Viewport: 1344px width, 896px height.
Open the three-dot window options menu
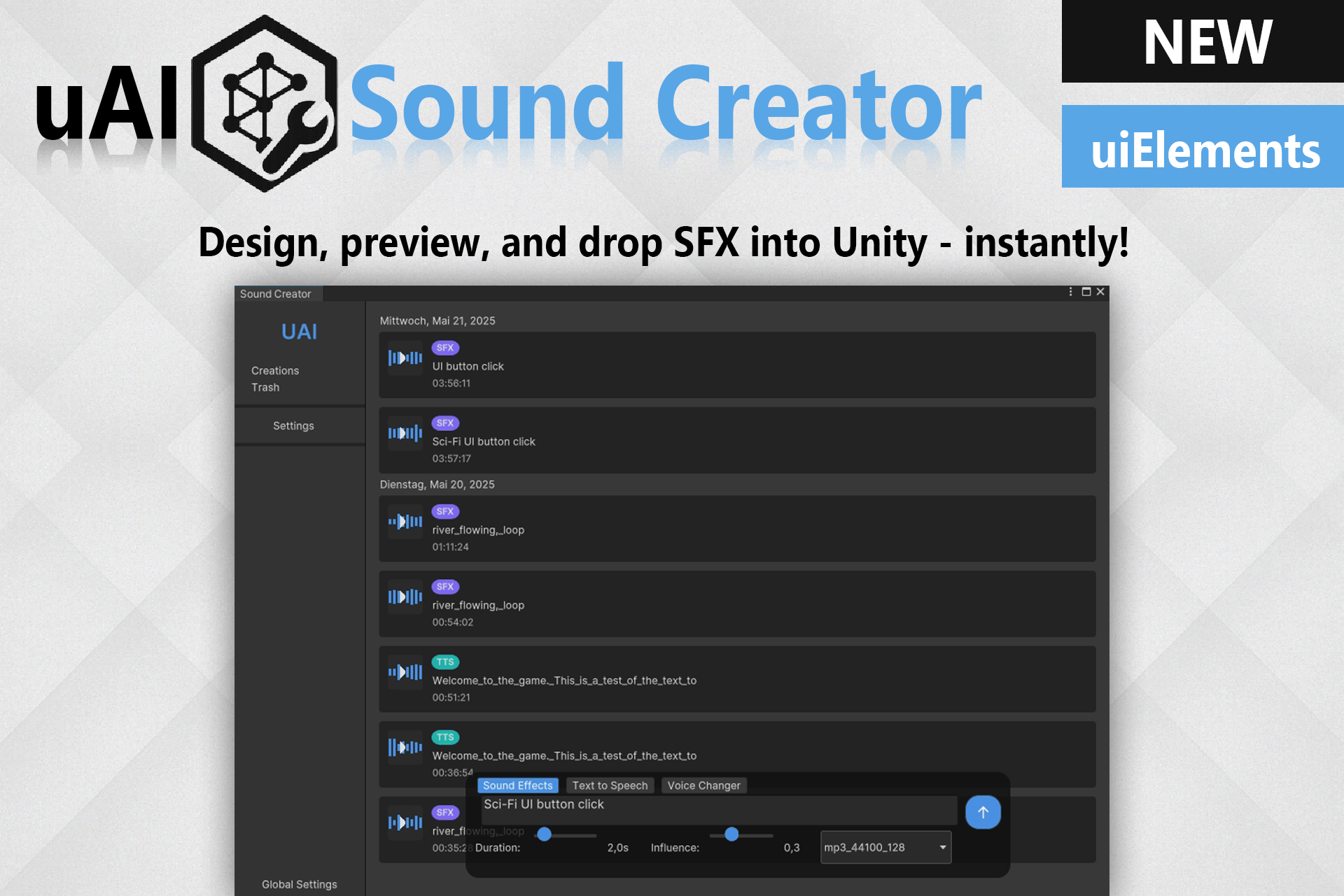coord(1070,292)
